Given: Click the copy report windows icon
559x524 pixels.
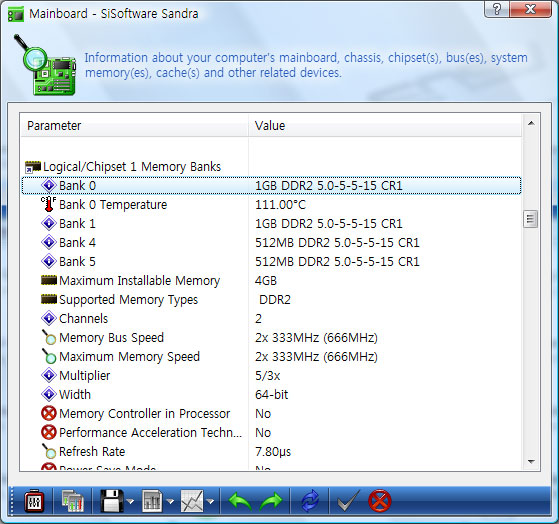Looking at the screenshot, I should point(73,502).
